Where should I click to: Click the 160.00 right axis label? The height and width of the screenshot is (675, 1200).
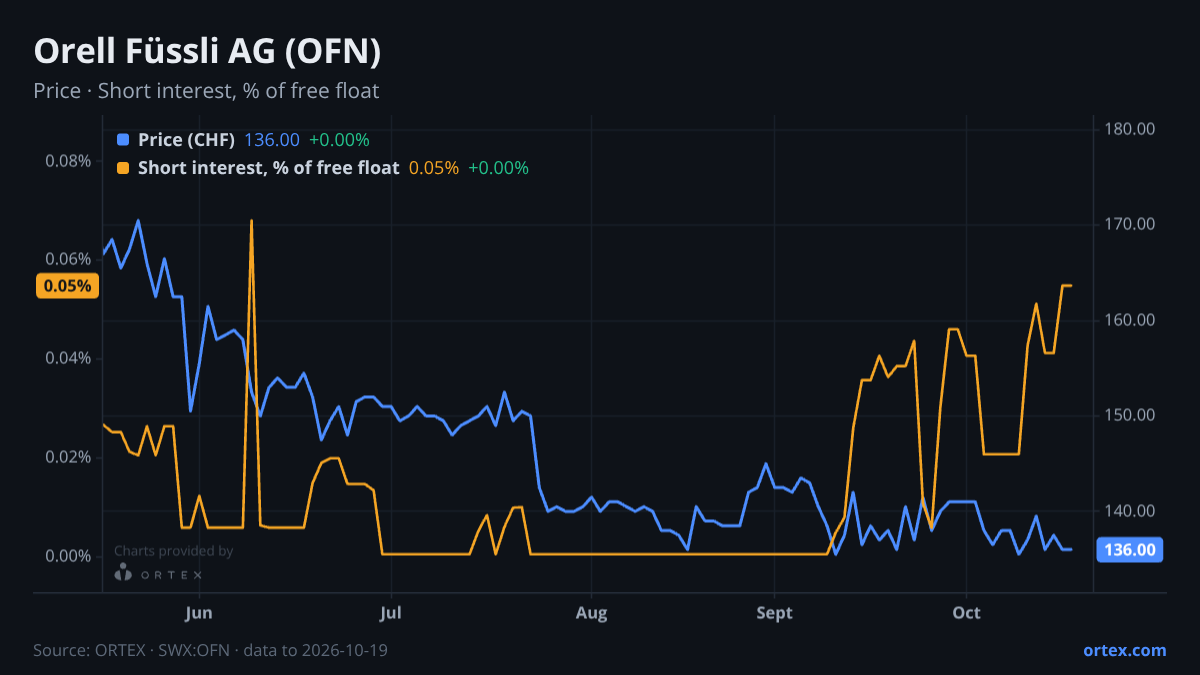point(1130,320)
